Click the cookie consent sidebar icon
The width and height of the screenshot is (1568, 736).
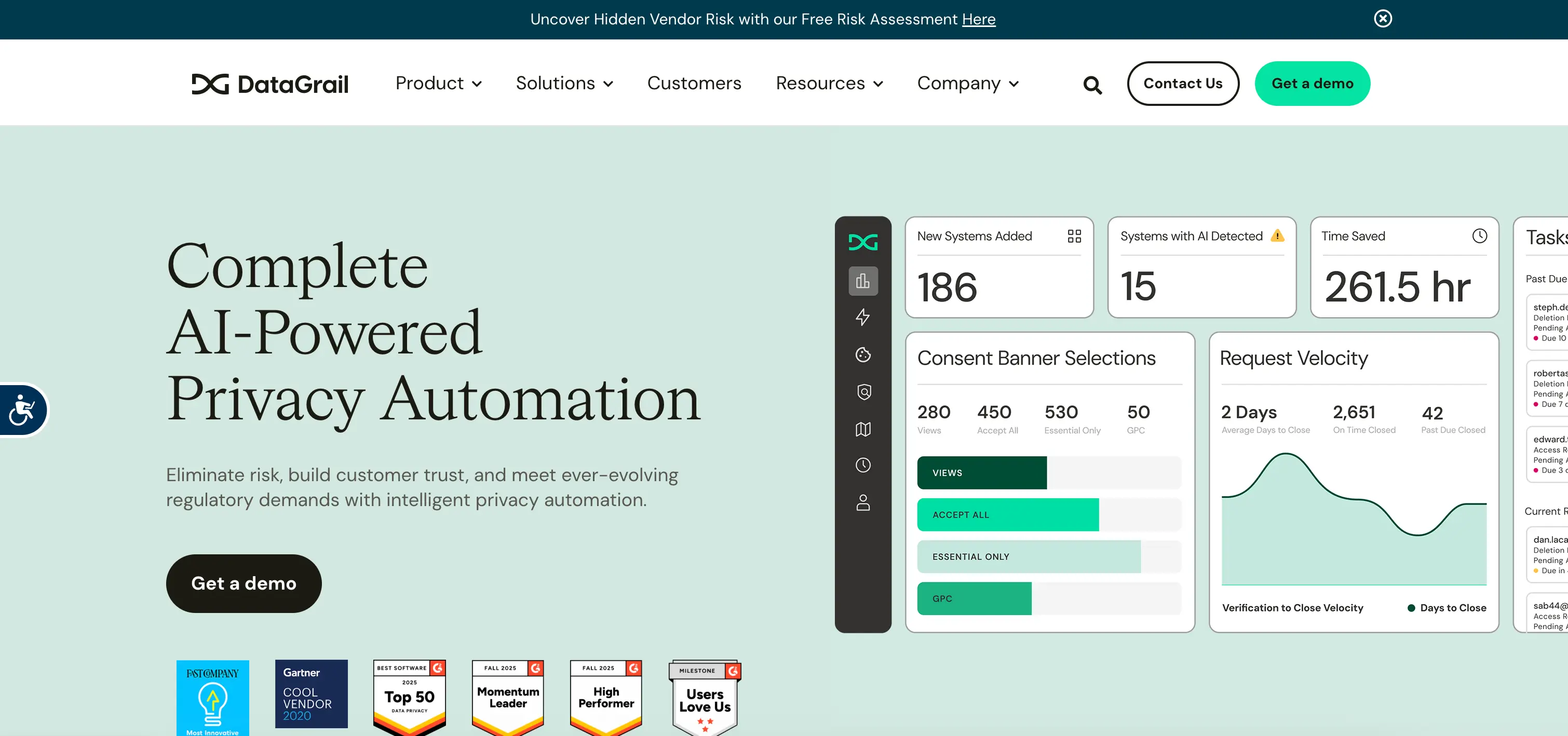click(862, 355)
